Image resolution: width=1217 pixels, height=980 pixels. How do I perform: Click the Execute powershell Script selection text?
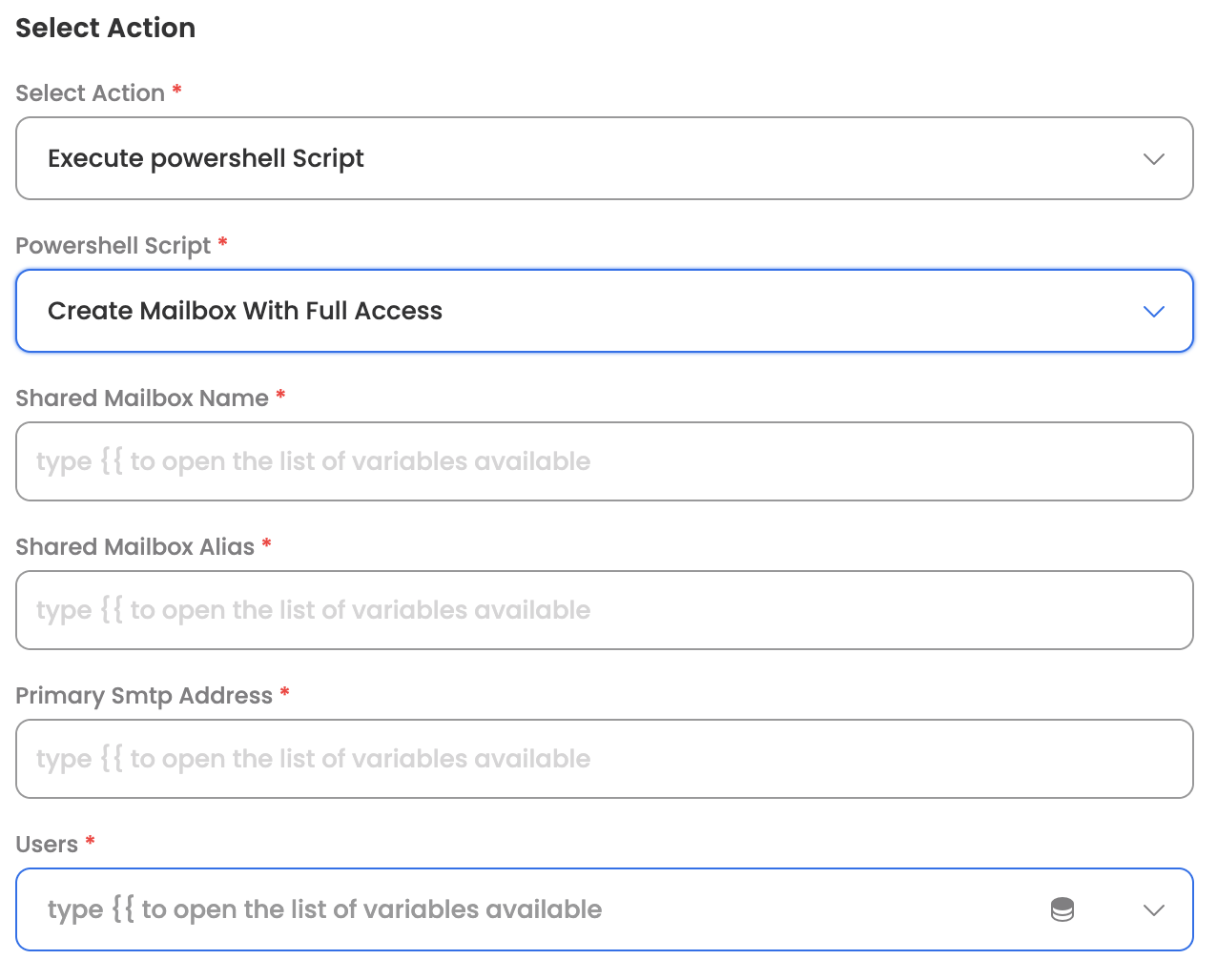coord(206,158)
